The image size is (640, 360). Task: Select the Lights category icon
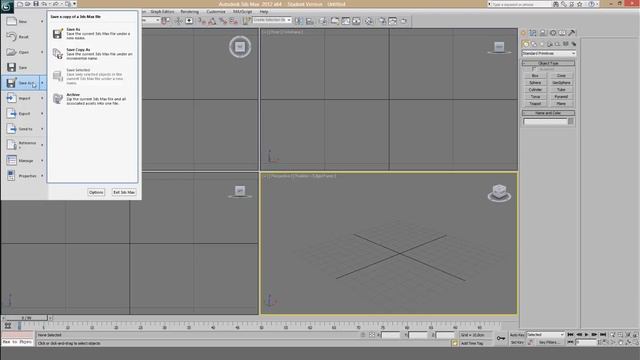pyautogui.click(x=542, y=44)
